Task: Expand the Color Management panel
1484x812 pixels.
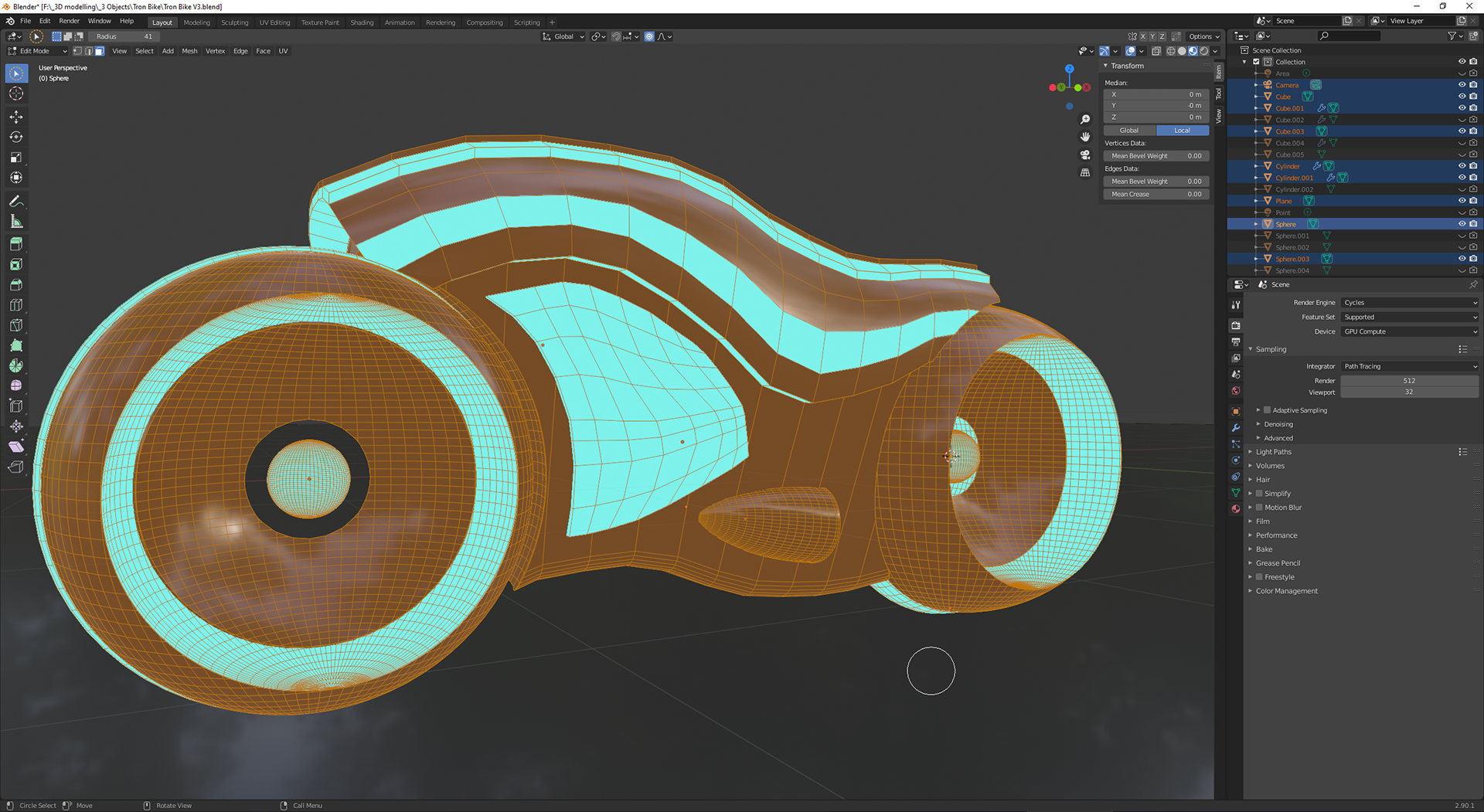Action: coord(1286,591)
